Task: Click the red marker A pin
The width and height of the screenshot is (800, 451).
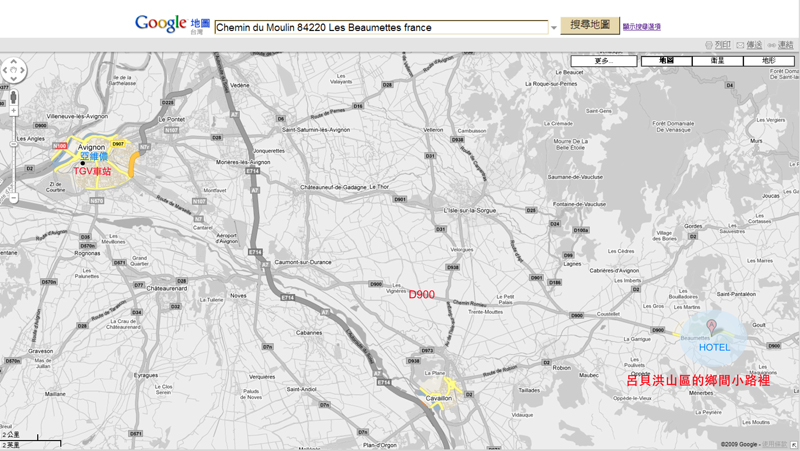Action: (x=711, y=327)
